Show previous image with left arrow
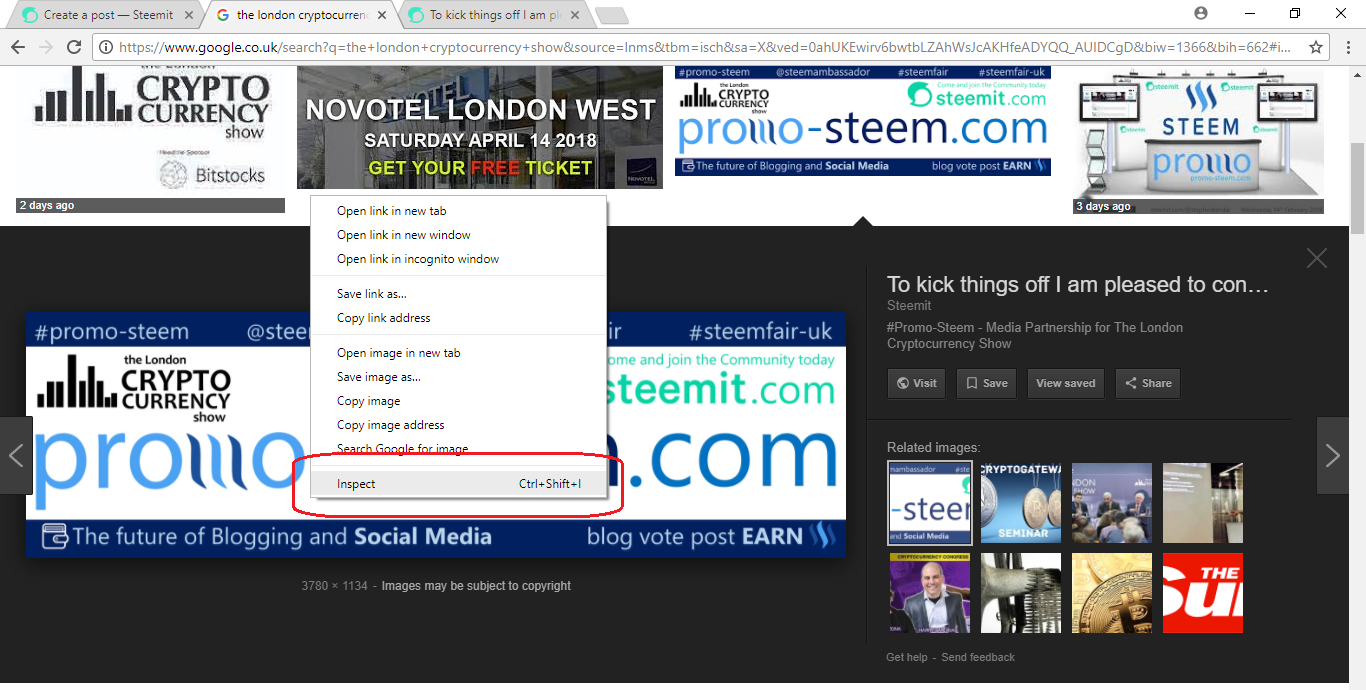 pos(16,456)
